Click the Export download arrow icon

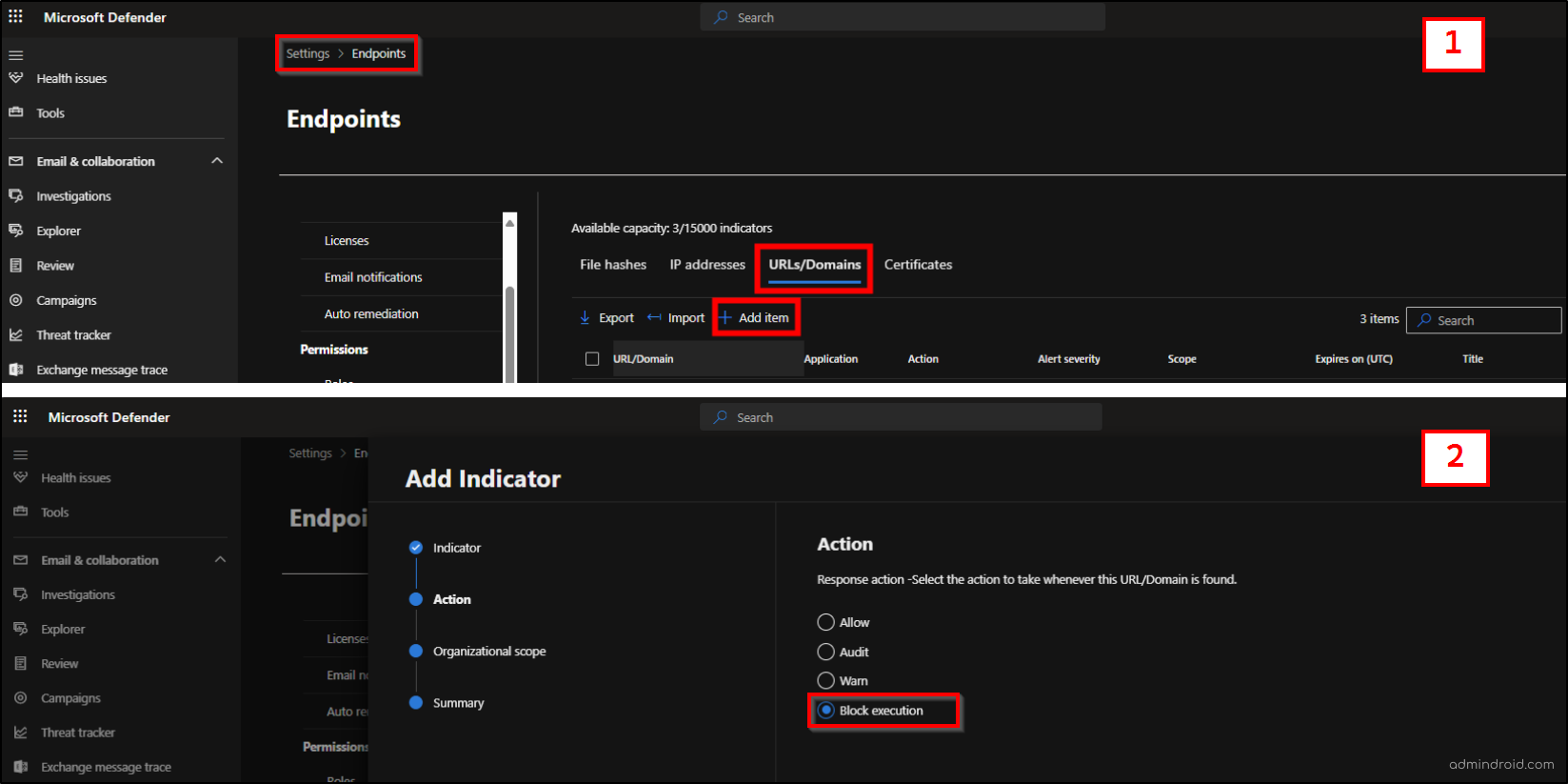click(585, 318)
